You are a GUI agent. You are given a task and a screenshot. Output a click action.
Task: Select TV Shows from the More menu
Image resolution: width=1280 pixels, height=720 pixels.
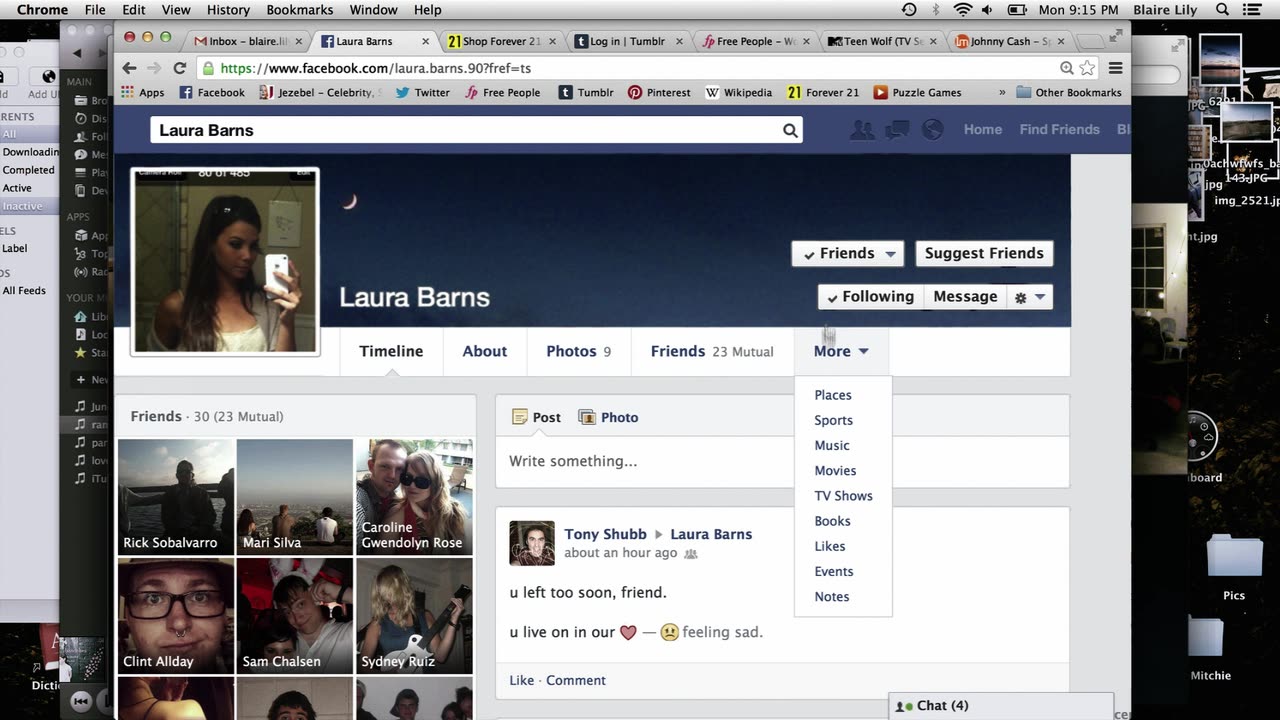click(843, 496)
